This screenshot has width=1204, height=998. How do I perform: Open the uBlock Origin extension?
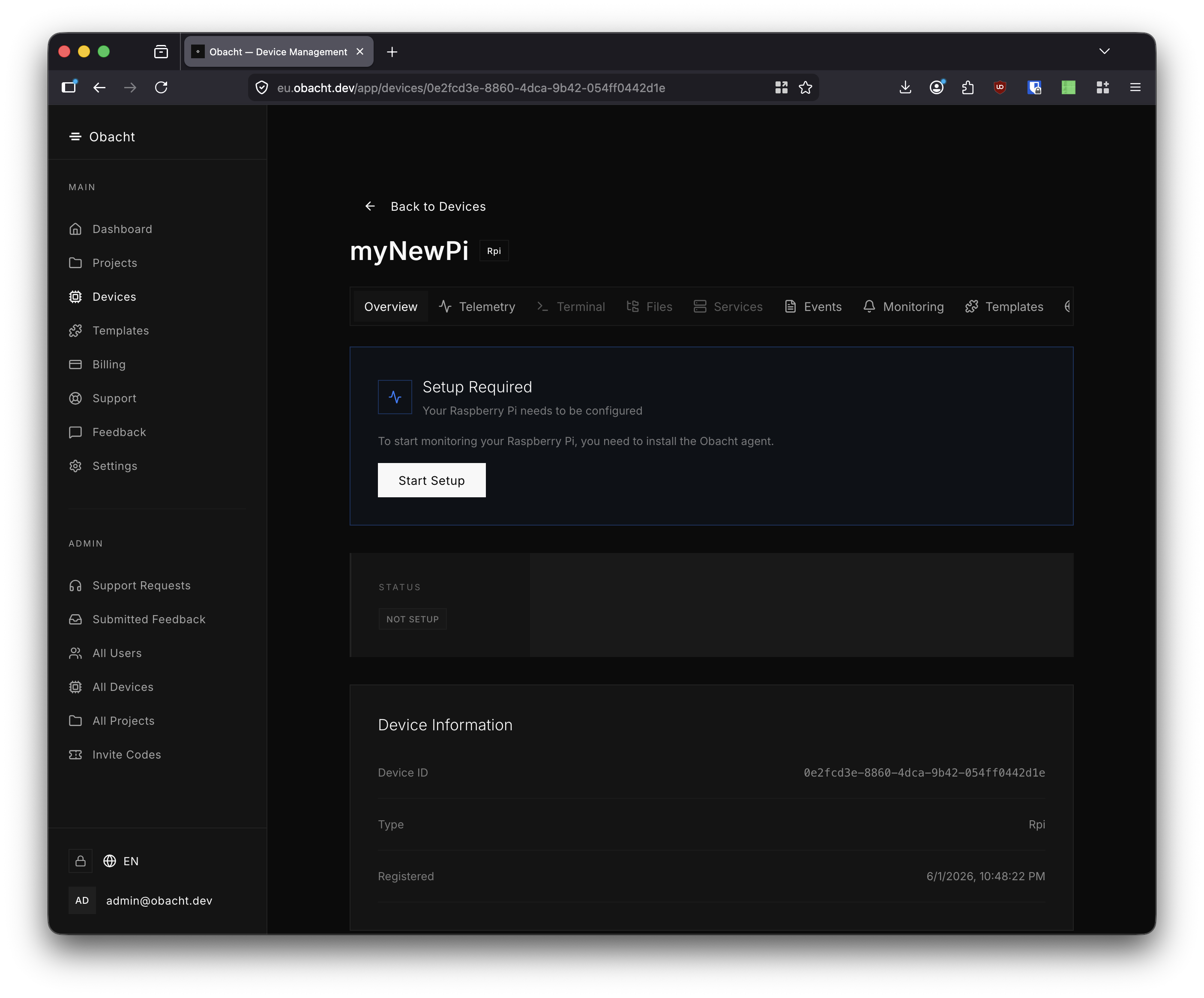coord(1000,87)
